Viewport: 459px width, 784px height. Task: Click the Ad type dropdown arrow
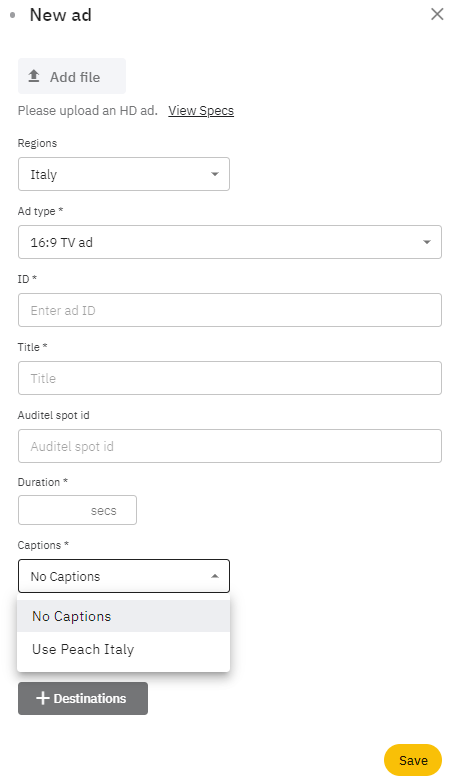pyautogui.click(x=426, y=242)
